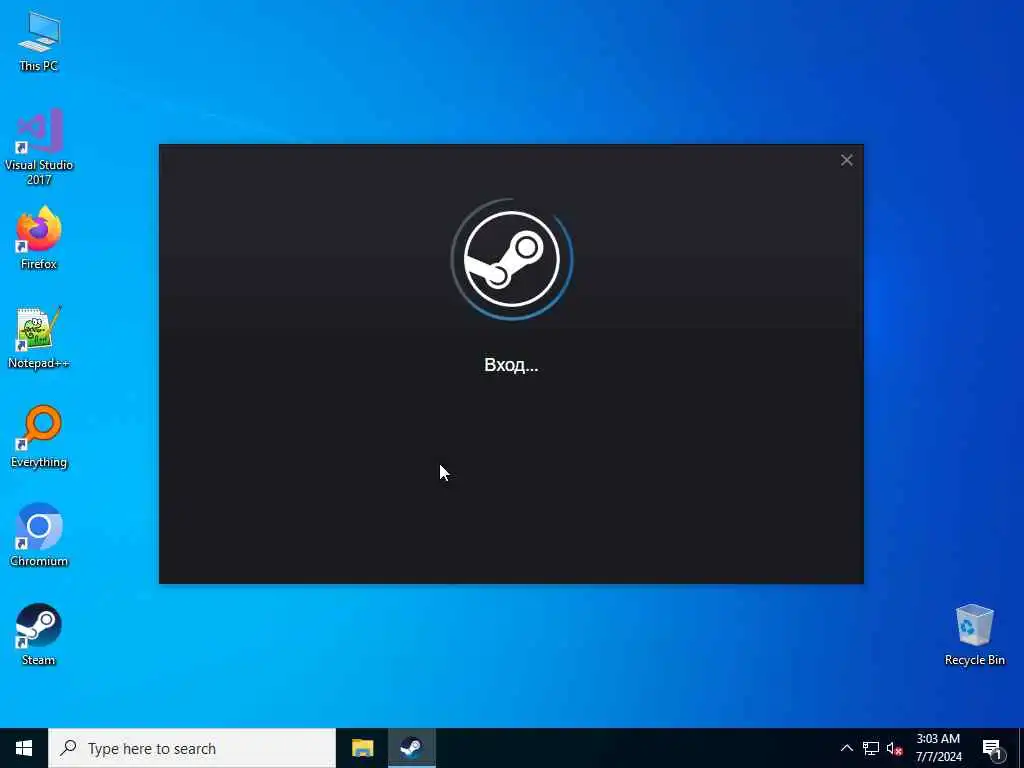Open the clock showing 3:03 AM
The height and width of the screenshot is (768, 1024).
point(938,748)
